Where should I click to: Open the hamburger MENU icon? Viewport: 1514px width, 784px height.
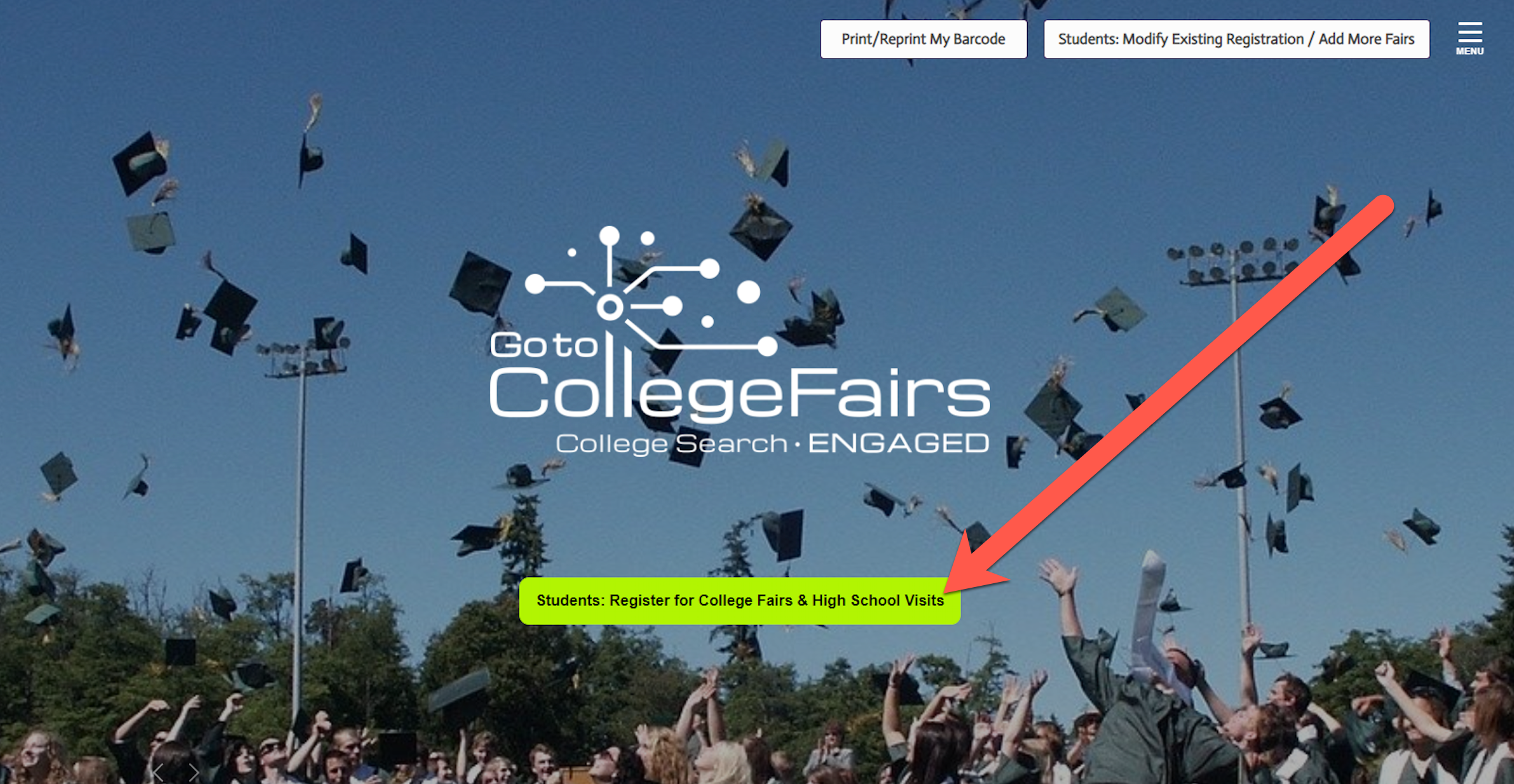pos(1470,31)
